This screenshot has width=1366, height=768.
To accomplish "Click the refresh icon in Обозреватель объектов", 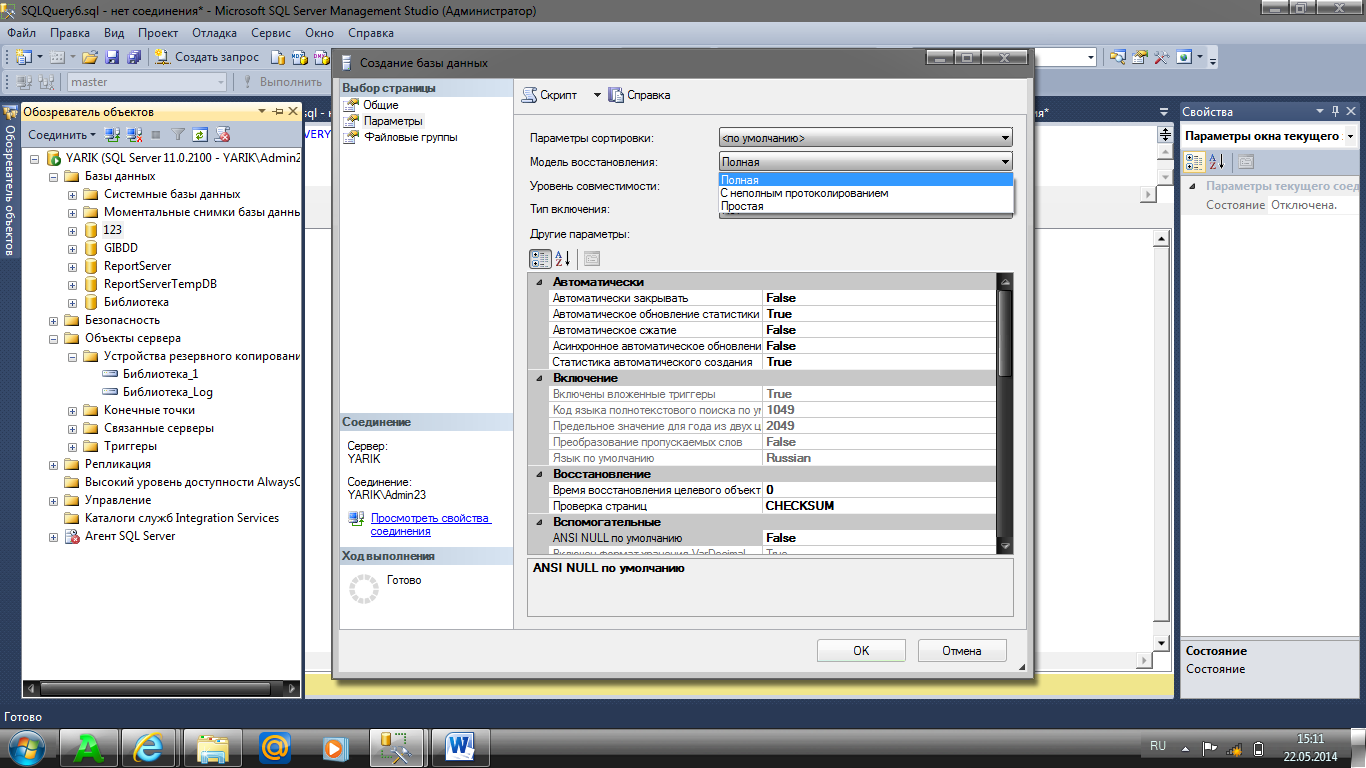I will 200,134.
